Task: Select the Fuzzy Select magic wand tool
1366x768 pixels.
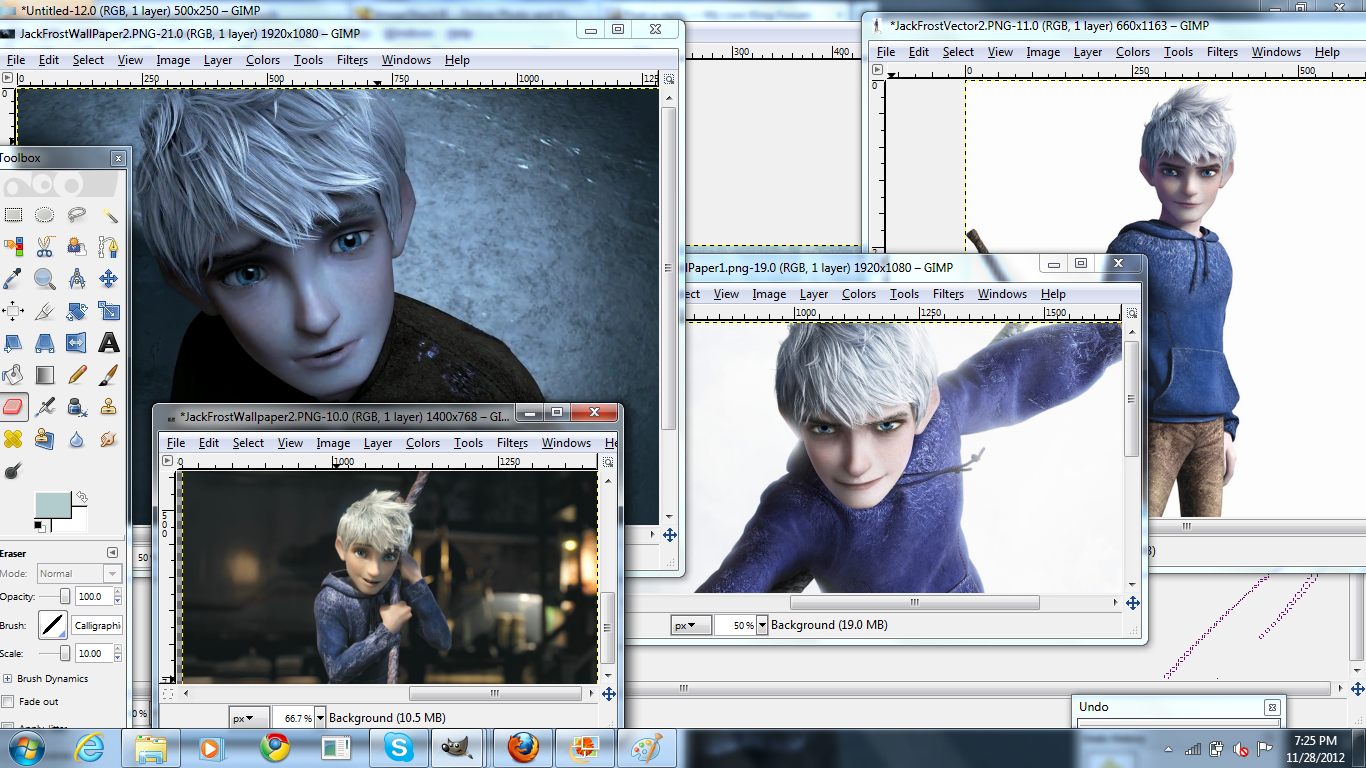Action: click(x=109, y=215)
